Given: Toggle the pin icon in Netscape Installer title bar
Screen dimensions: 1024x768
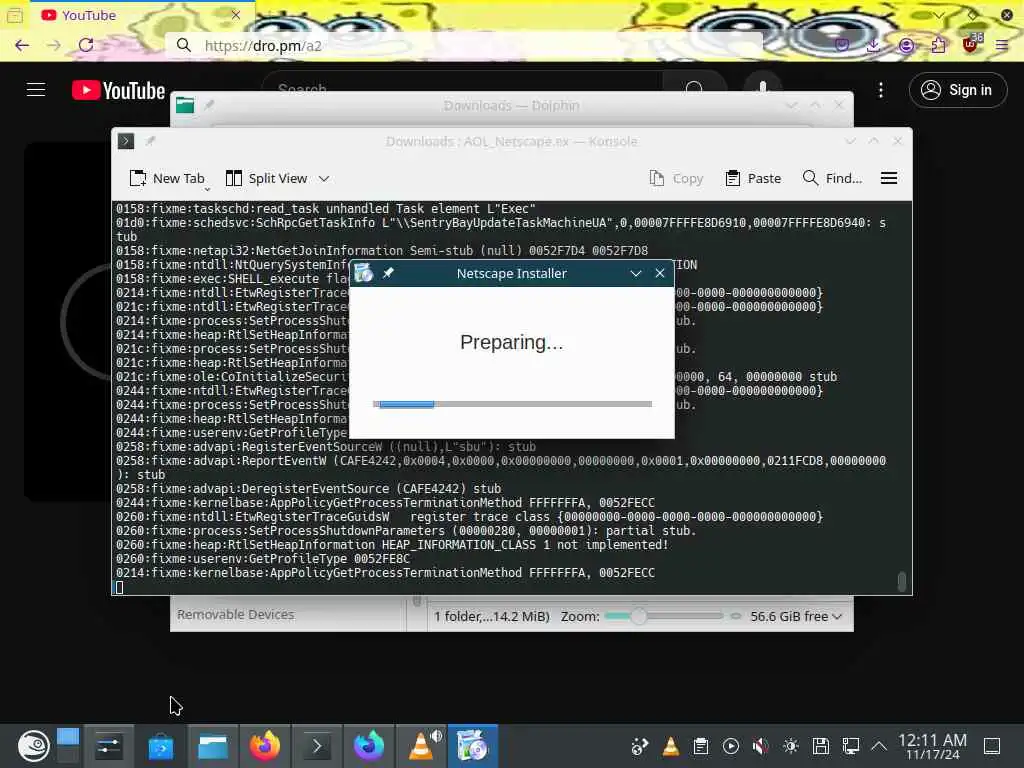Looking at the screenshot, I should coord(388,273).
